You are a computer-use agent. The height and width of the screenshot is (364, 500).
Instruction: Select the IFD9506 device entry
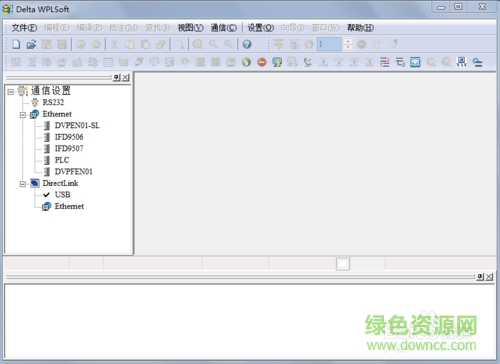click(69, 137)
